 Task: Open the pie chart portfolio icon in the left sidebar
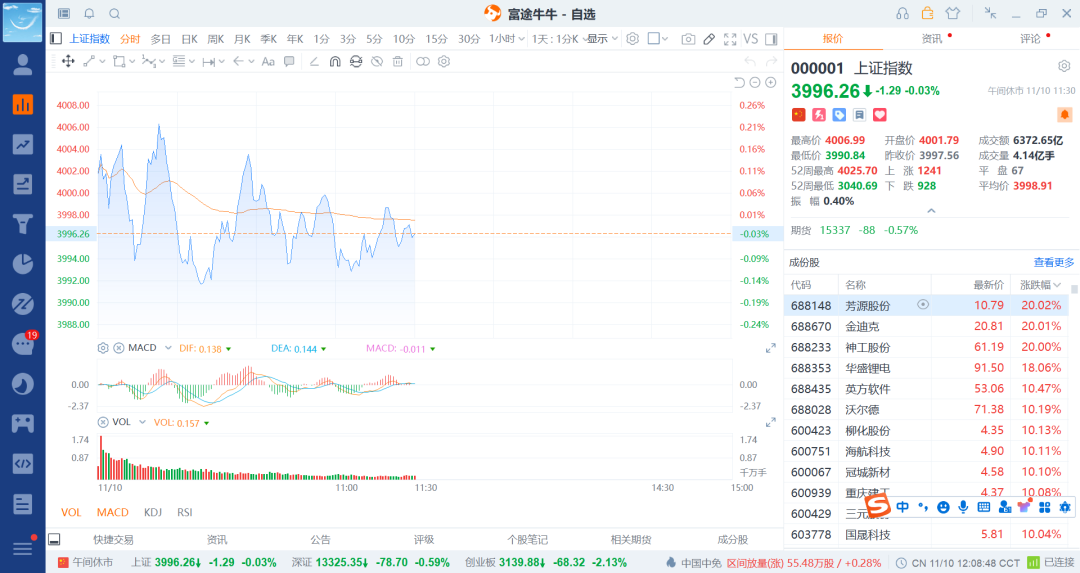point(23,264)
